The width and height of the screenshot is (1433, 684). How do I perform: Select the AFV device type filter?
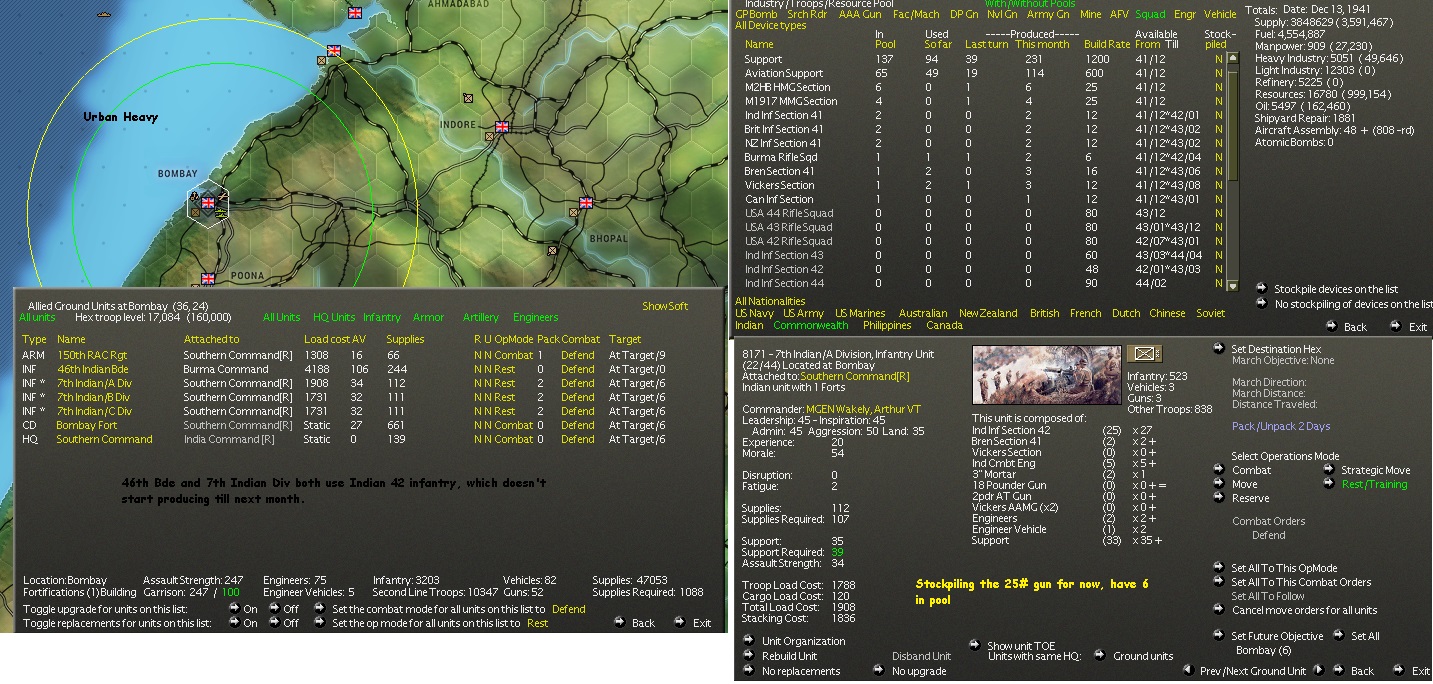(x=1118, y=14)
